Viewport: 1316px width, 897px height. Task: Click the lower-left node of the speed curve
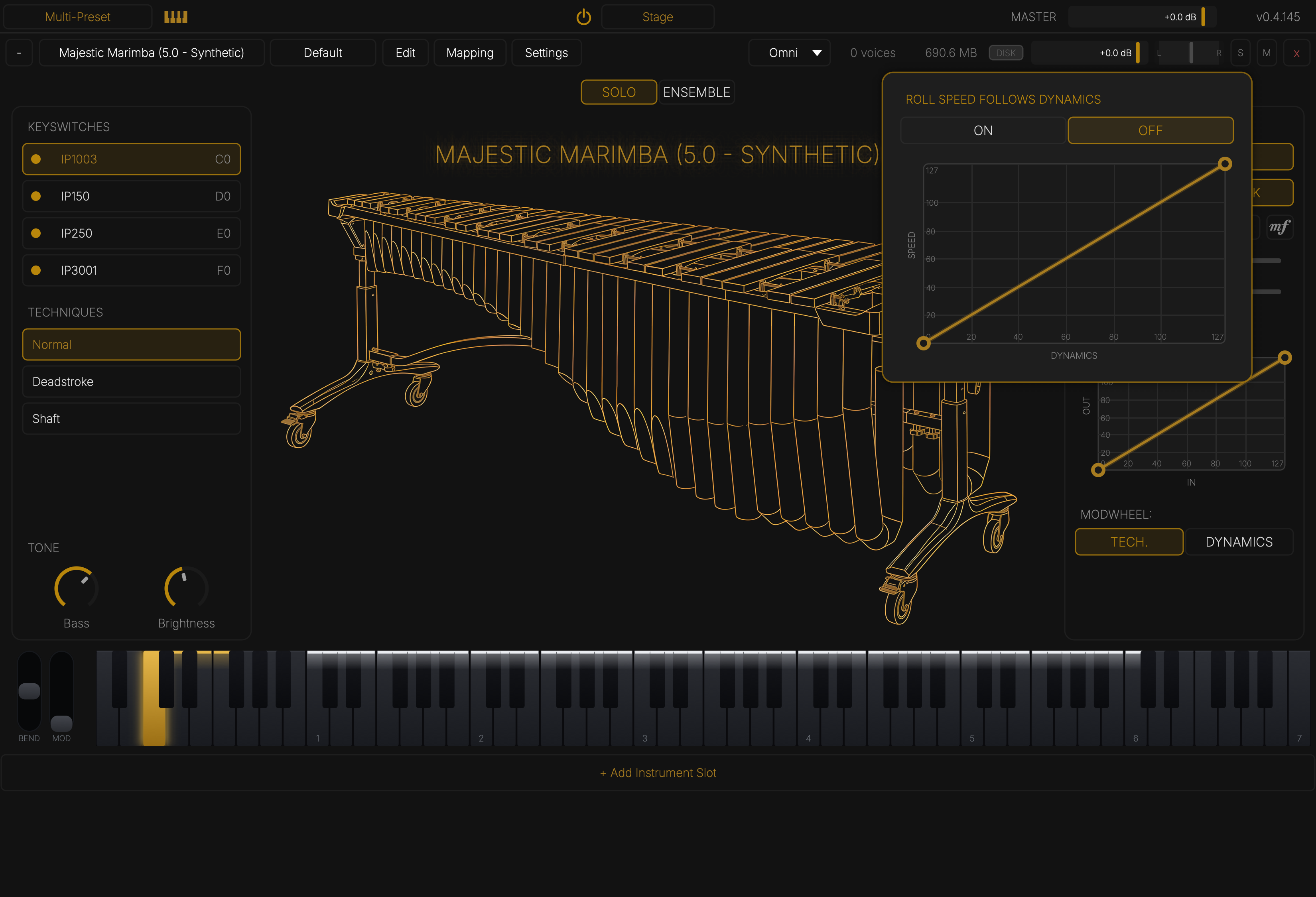[924, 343]
